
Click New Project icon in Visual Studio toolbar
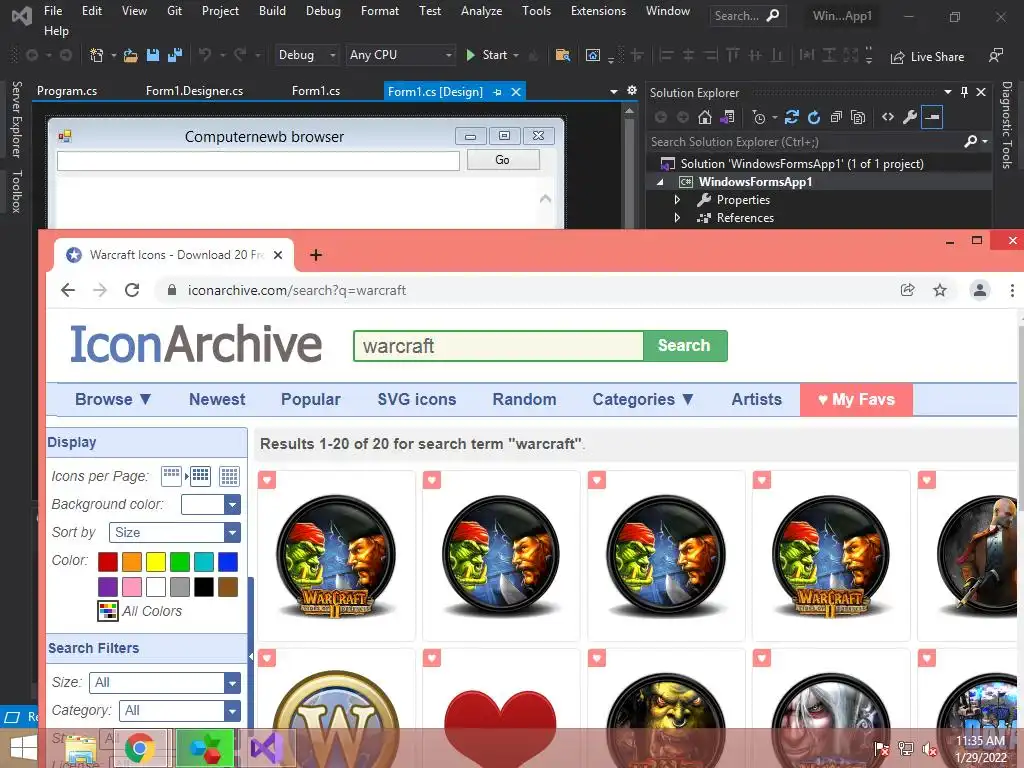(x=97, y=56)
